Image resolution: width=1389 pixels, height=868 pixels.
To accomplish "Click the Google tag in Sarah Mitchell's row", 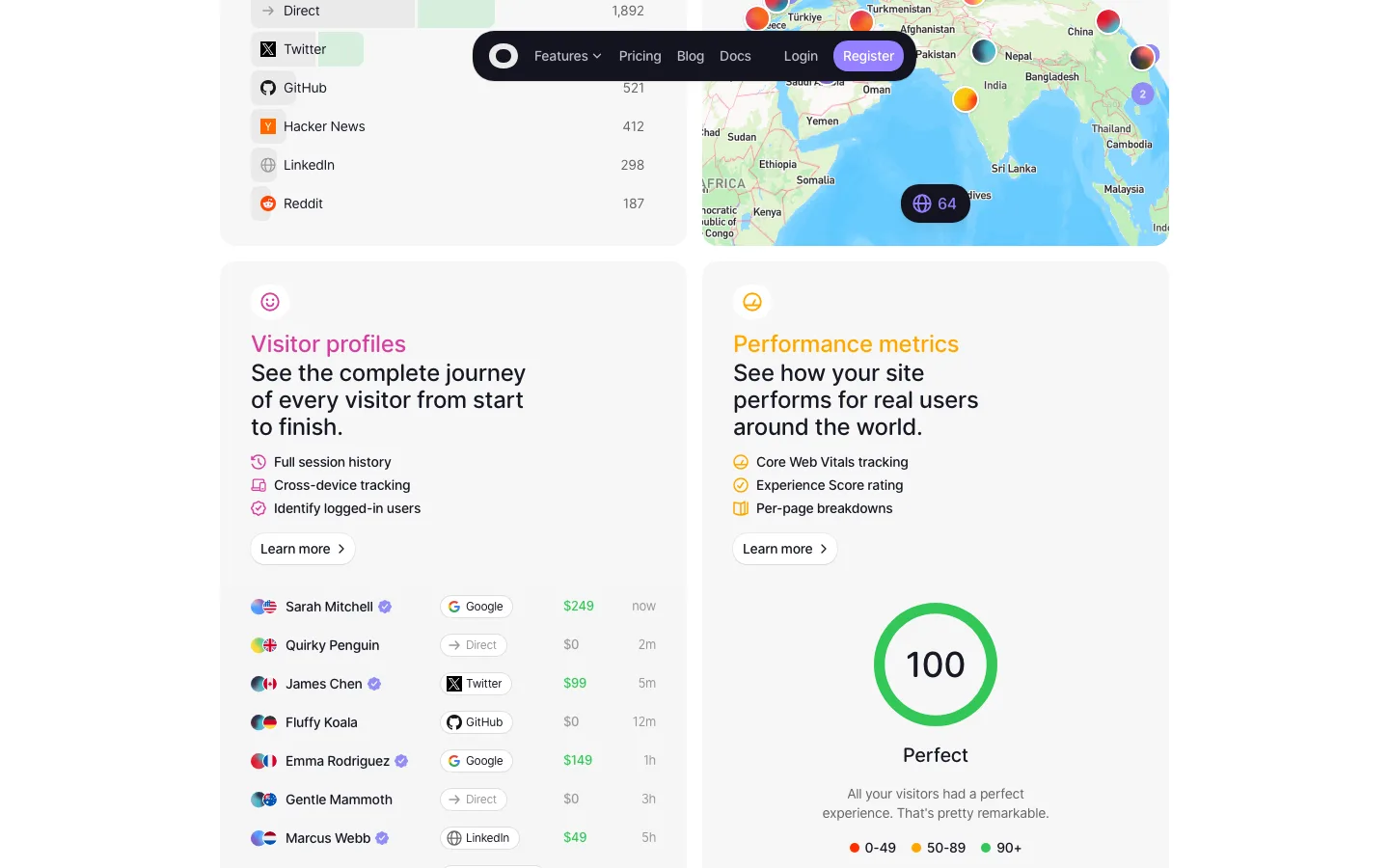I will pyautogui.click(x=477, y=607).
